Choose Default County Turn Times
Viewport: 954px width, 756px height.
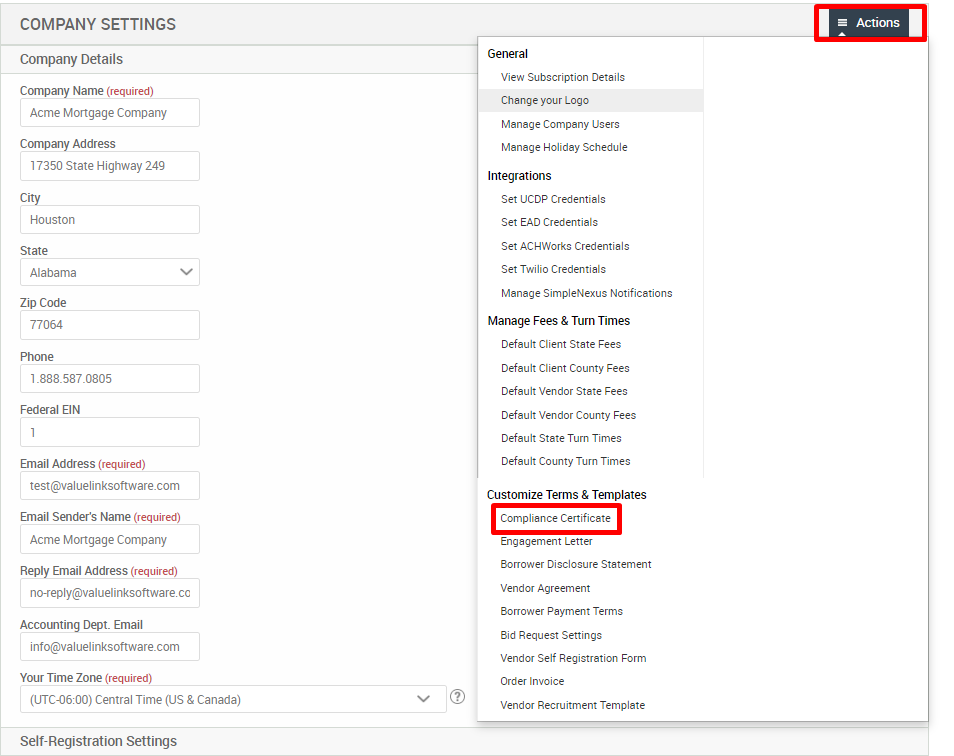565,461
